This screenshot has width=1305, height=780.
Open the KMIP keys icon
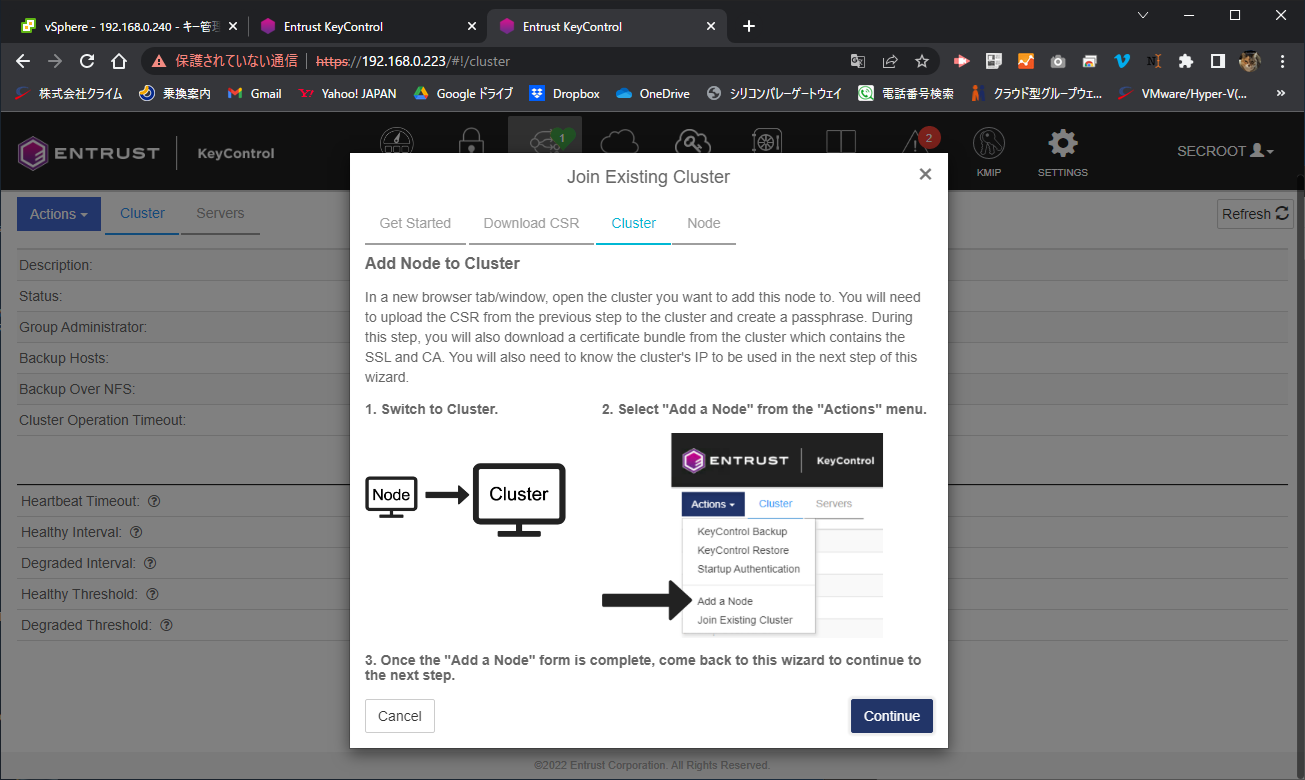[988, 152]
